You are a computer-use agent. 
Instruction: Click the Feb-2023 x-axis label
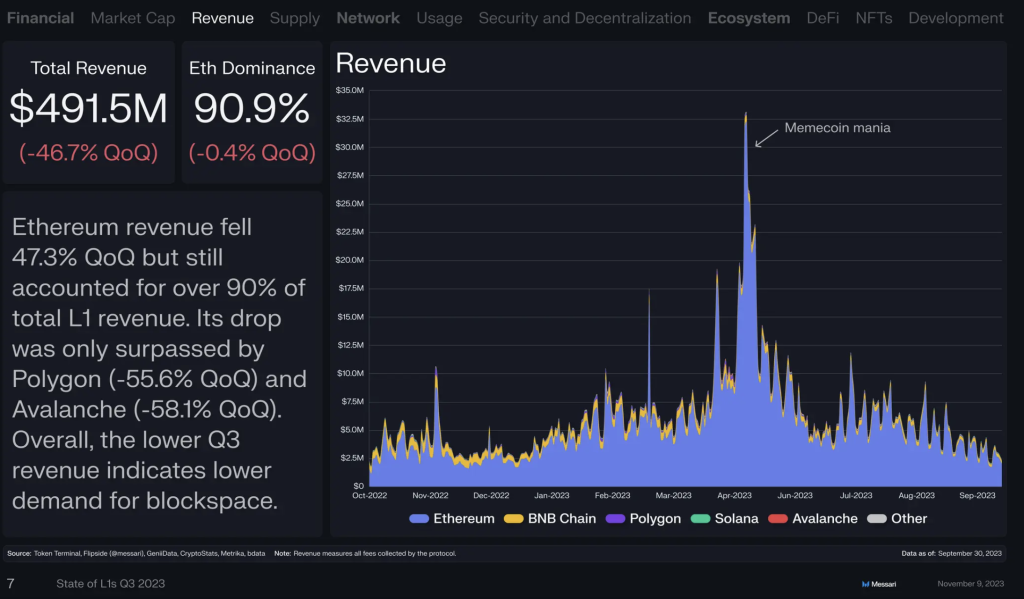613,495
